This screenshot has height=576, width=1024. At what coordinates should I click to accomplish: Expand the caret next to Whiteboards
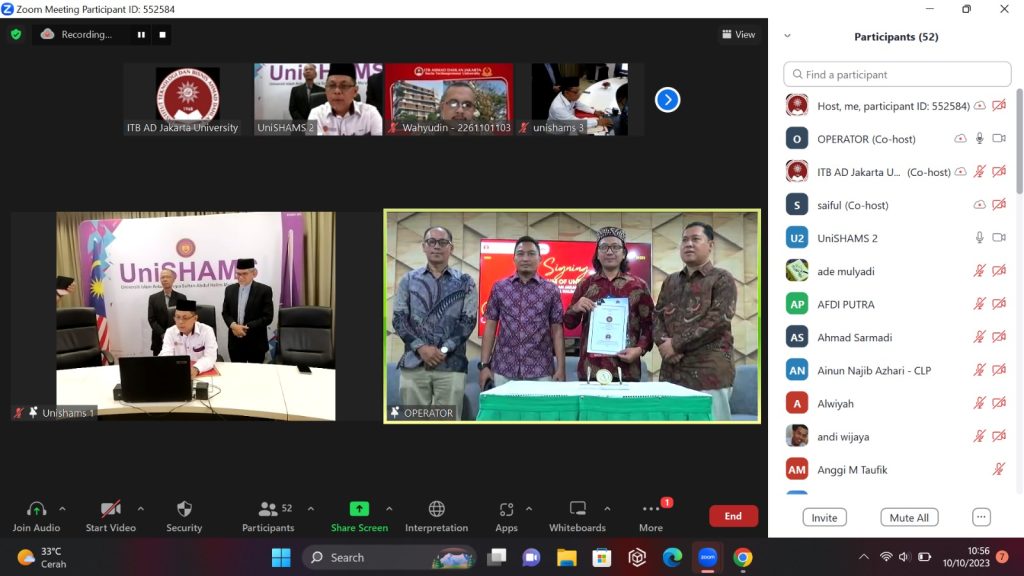[x=607, y=509]
